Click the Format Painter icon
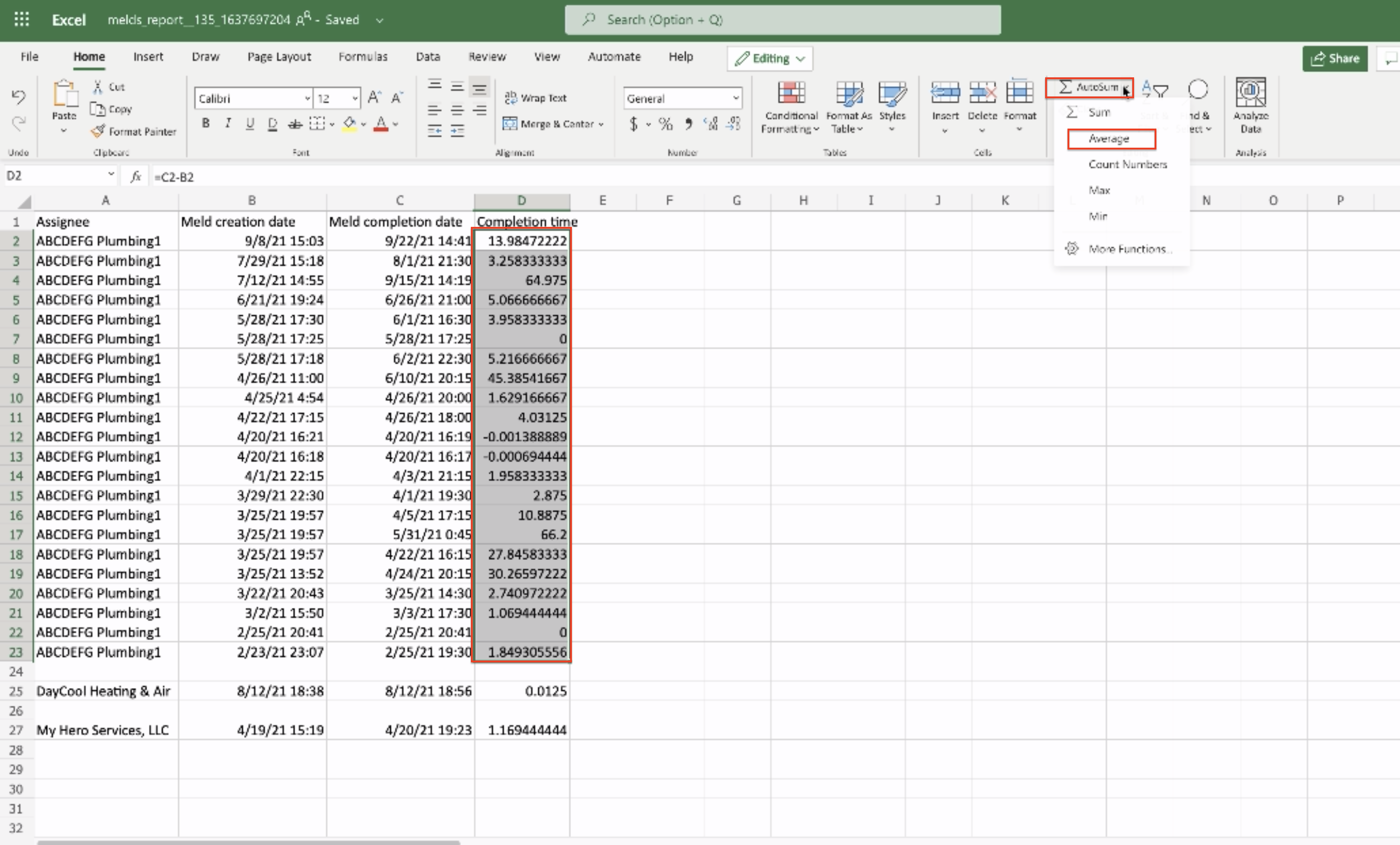 [x=98, y=131]
